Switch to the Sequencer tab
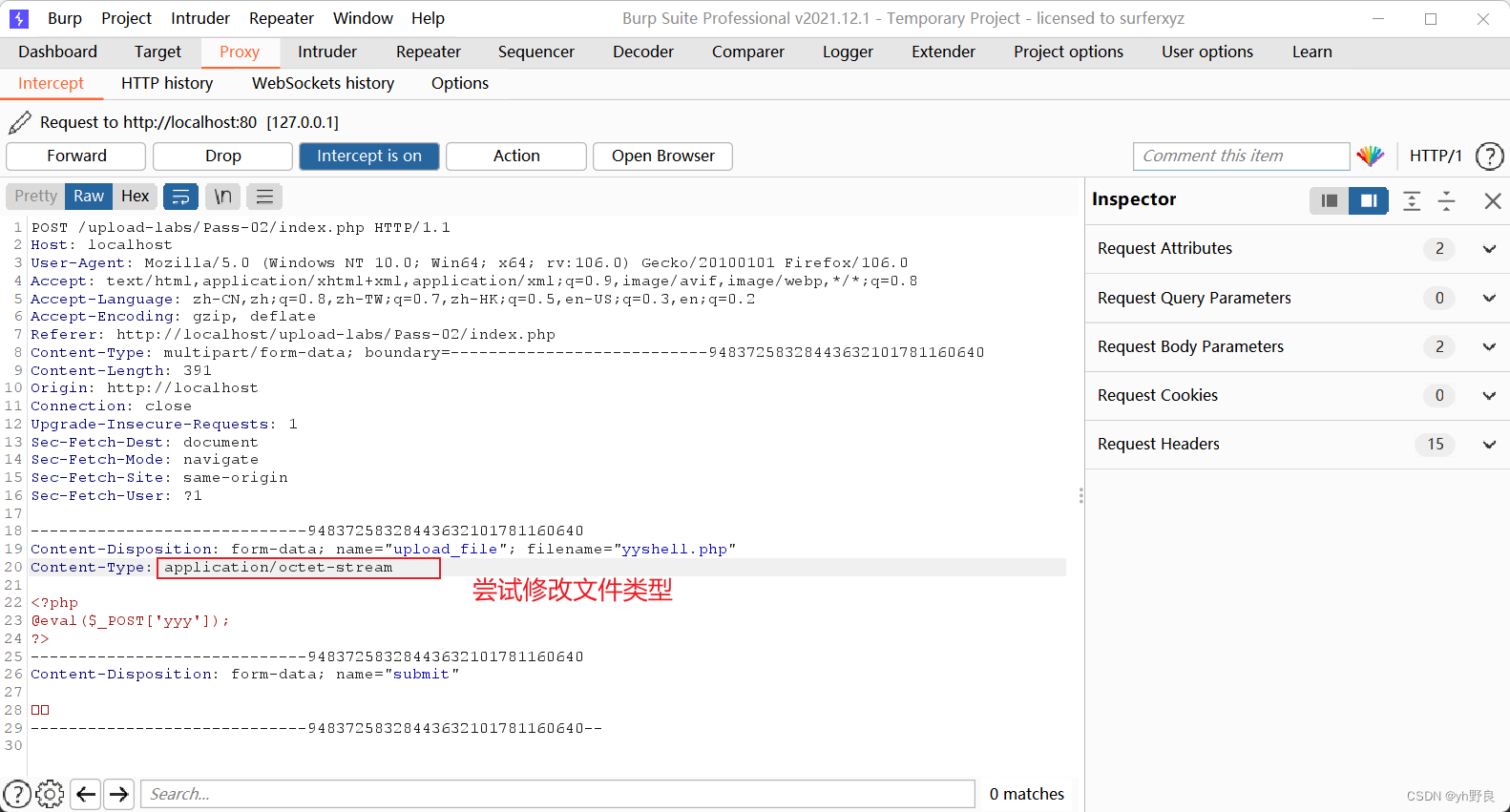 click(536, 52)
